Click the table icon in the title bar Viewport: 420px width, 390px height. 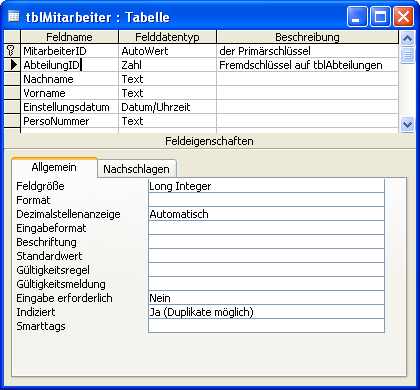(13, 16)
